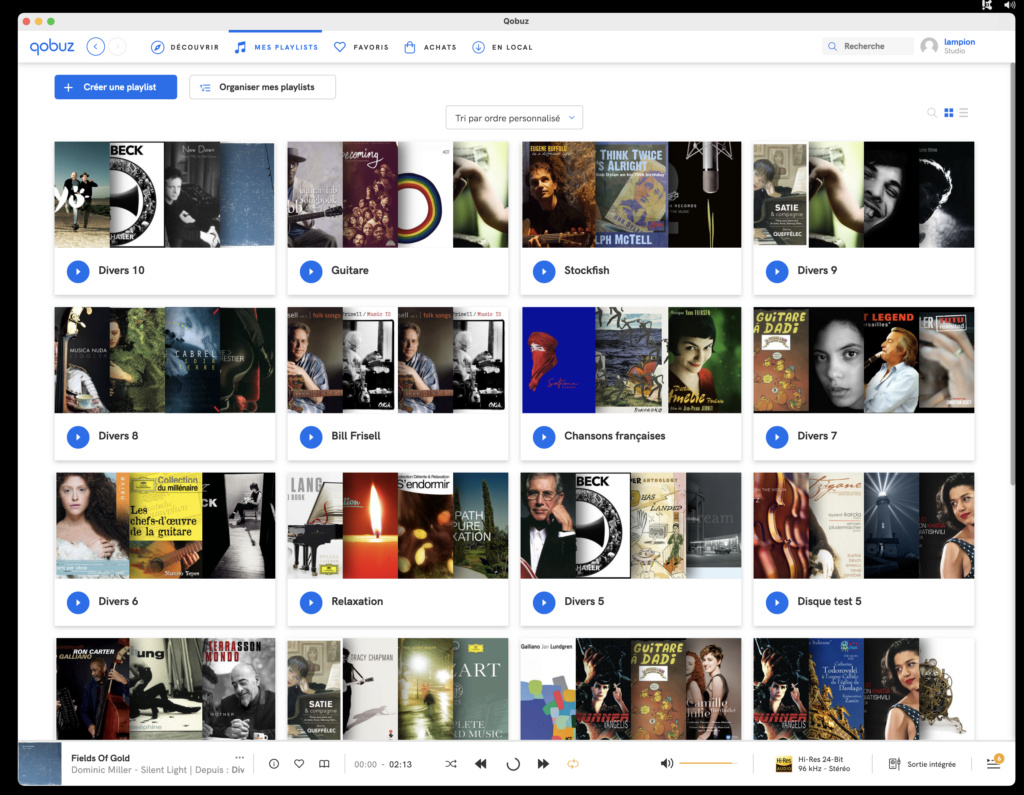This screenshot has width=1024, height=795.
Task: Play the Divers 7 playlist
Action: 777,436
